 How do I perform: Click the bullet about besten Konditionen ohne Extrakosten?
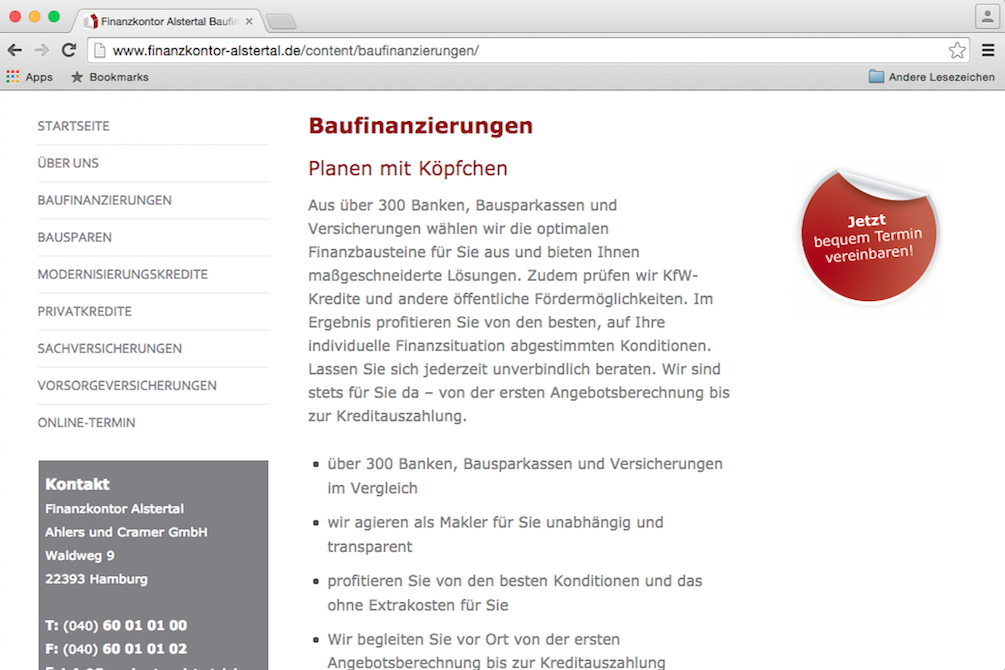click(x=515, y=592)
